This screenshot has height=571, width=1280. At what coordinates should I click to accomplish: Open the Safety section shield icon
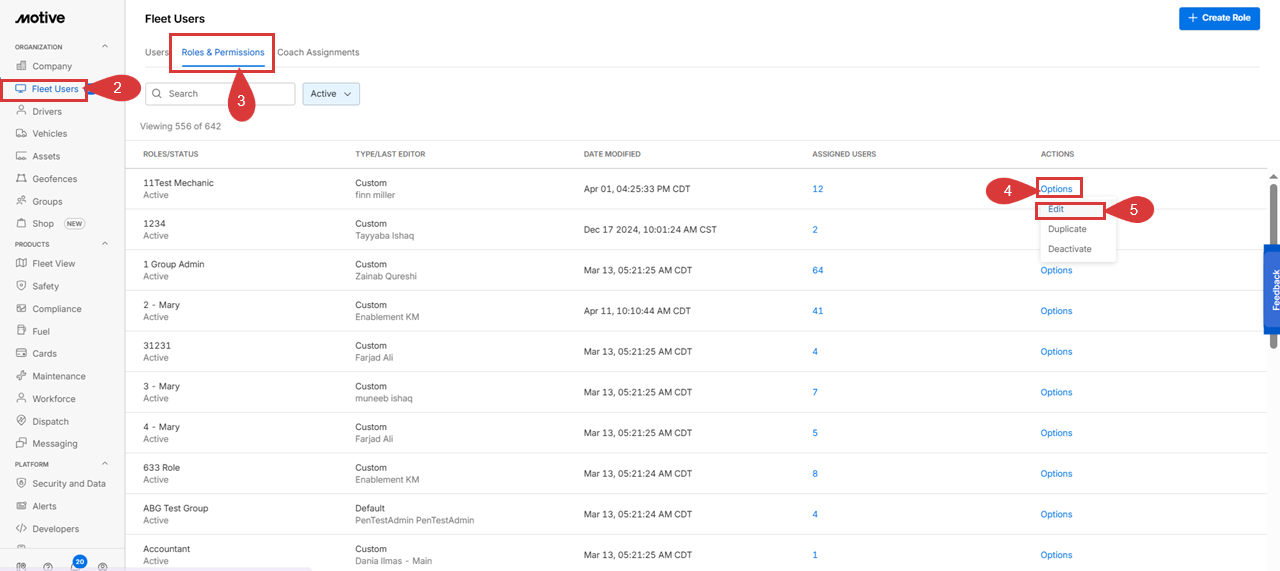(x=21, y=286)
